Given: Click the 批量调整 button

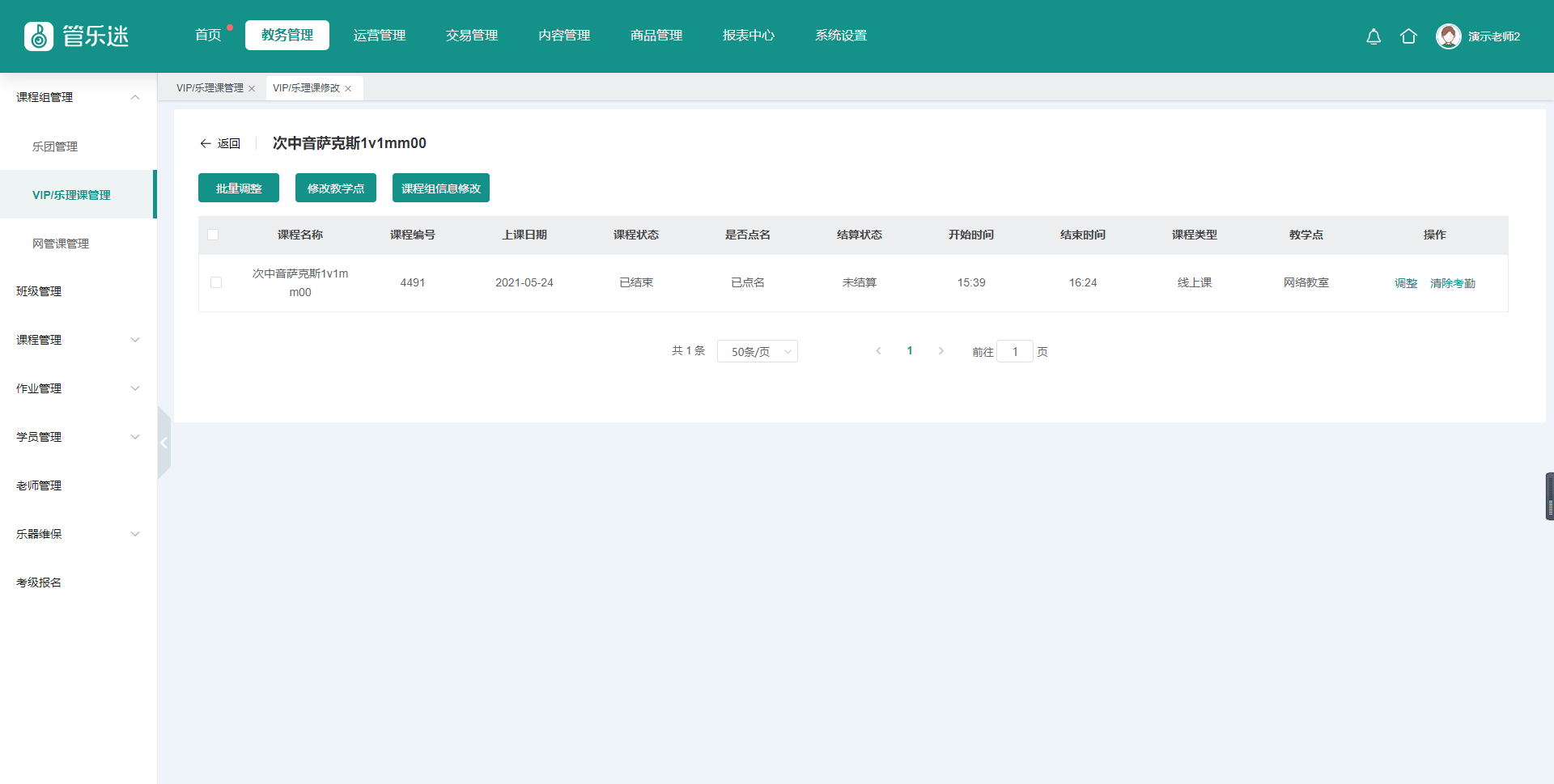Looking at the screenshot, I should click(x=239, y=189).
